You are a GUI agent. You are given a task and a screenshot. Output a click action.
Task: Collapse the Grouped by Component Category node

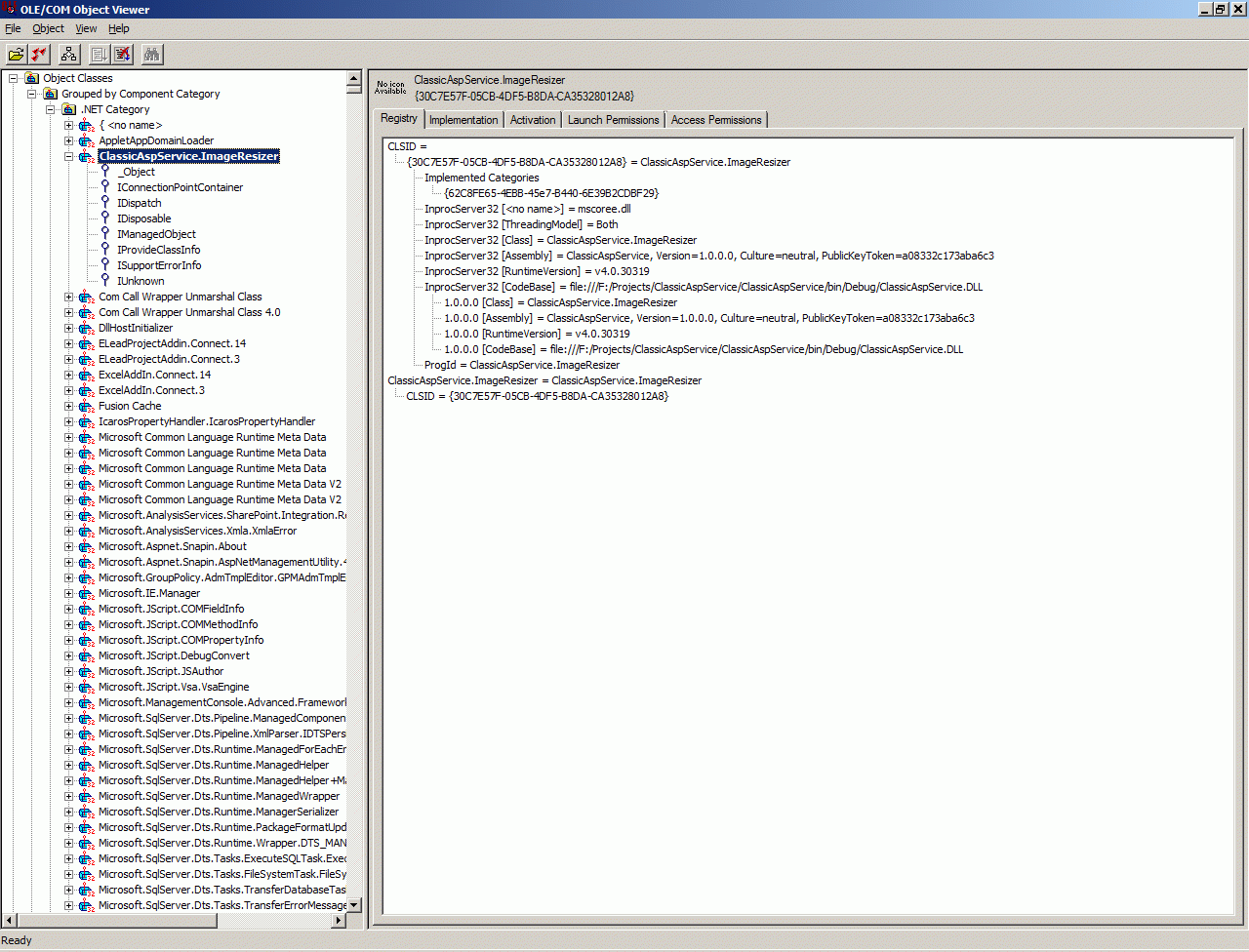(32, 94)
